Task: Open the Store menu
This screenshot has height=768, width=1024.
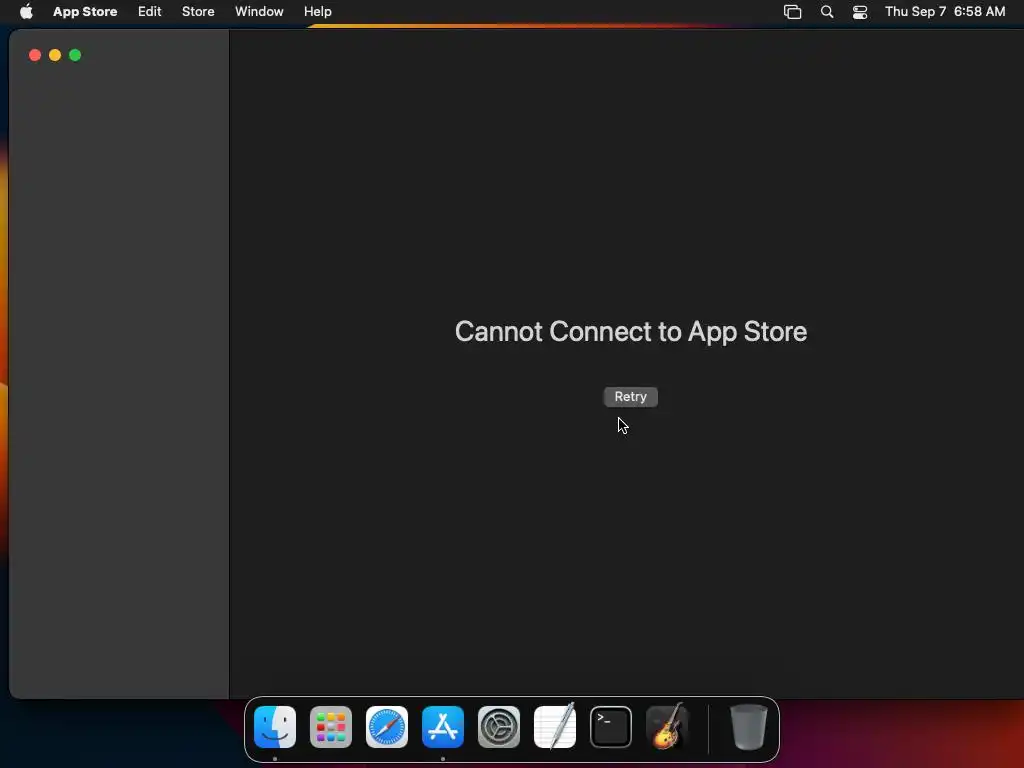Action: (198, 12)
